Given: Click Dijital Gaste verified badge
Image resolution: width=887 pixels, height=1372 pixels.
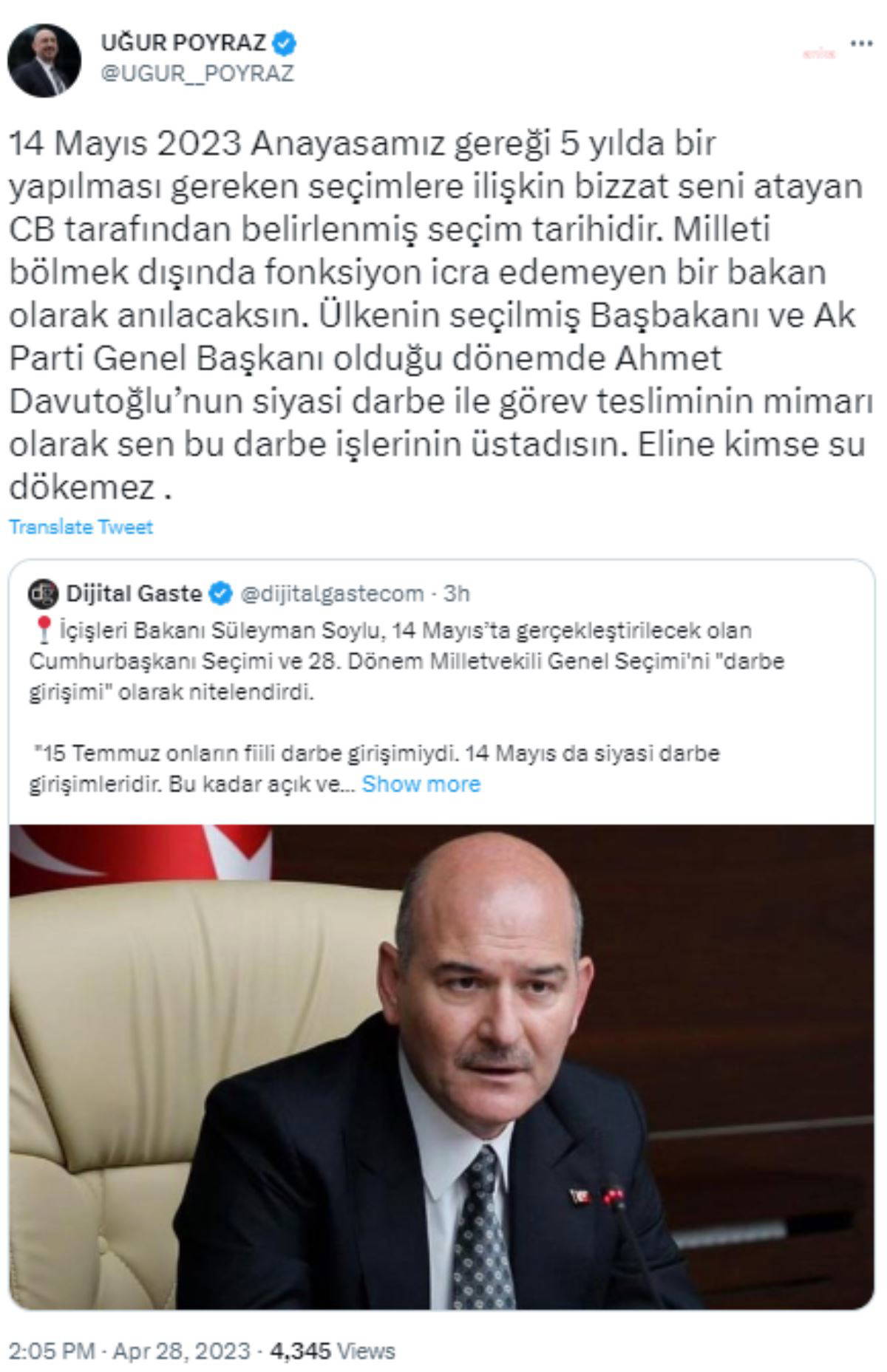Looking at the screenshot, I should [221, 593].
